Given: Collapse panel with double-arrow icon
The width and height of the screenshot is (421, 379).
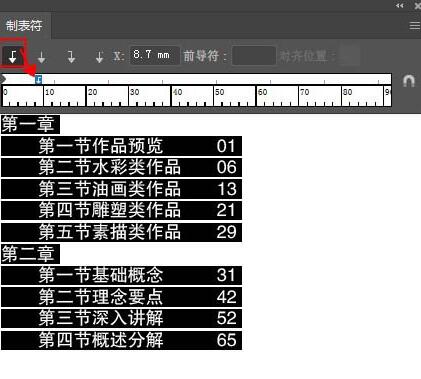Looking at the screenshot, I should click(400, 5).
